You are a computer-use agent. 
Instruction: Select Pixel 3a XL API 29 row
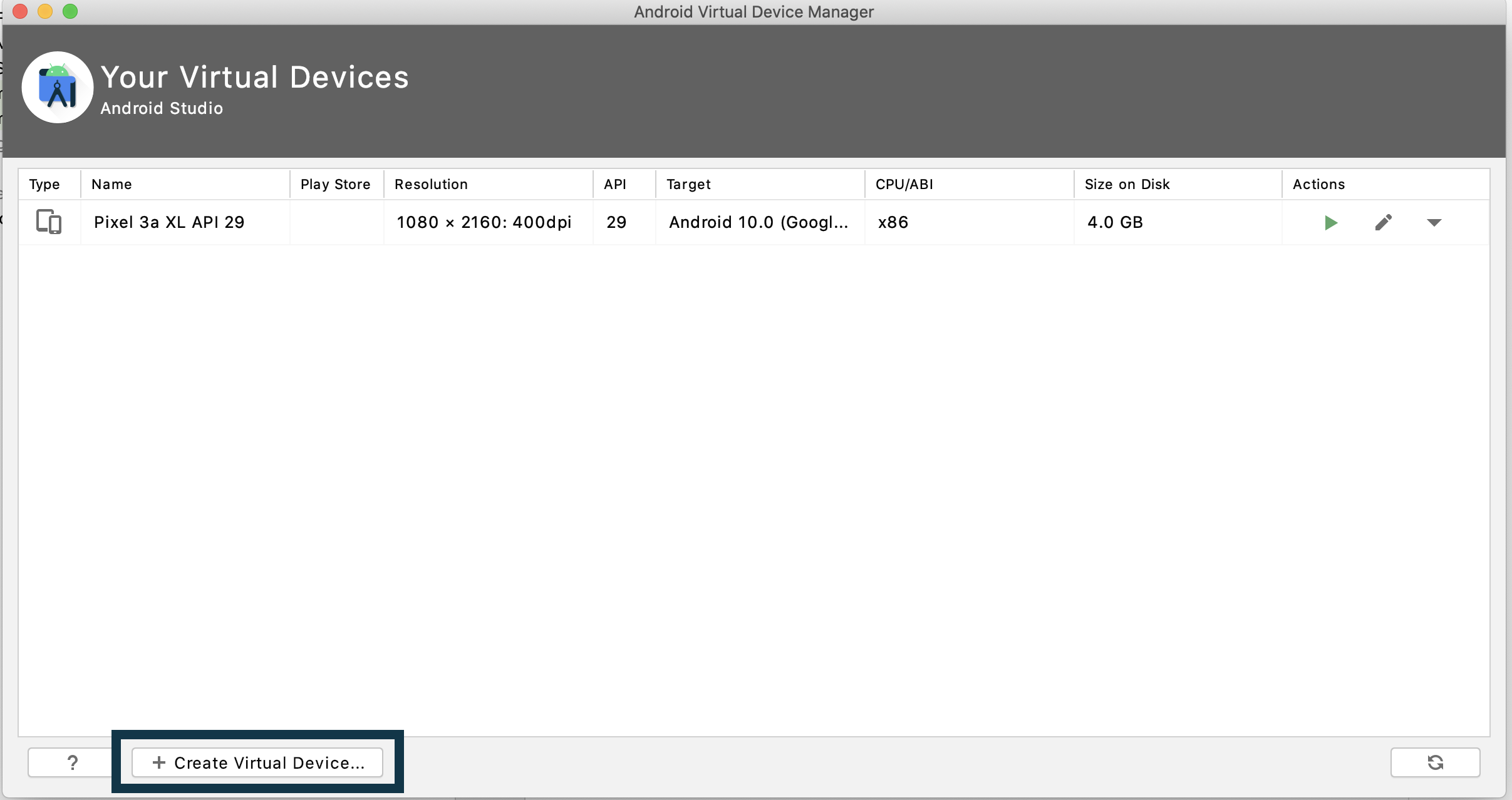click(169, 222)
